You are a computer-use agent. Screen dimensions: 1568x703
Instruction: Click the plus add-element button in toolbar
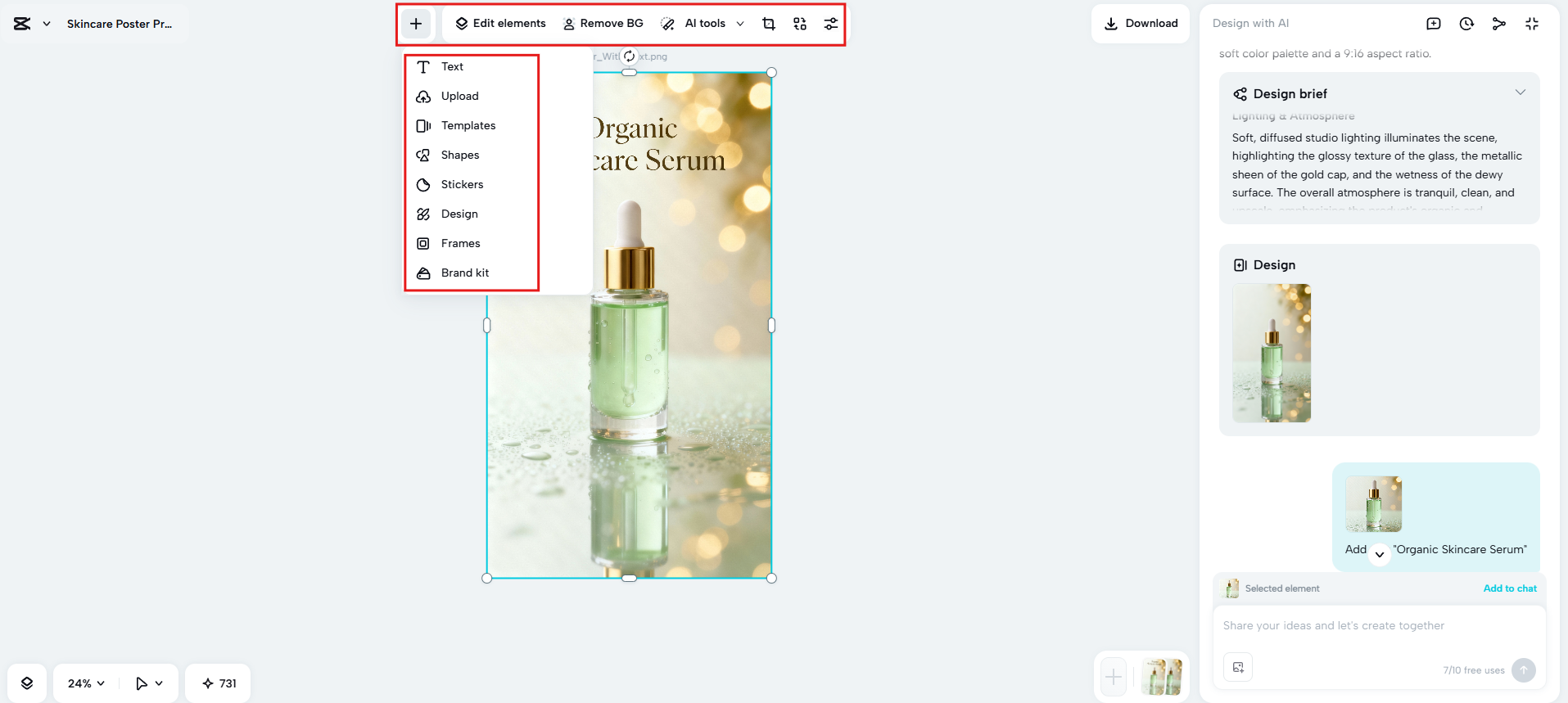point(416,24)
